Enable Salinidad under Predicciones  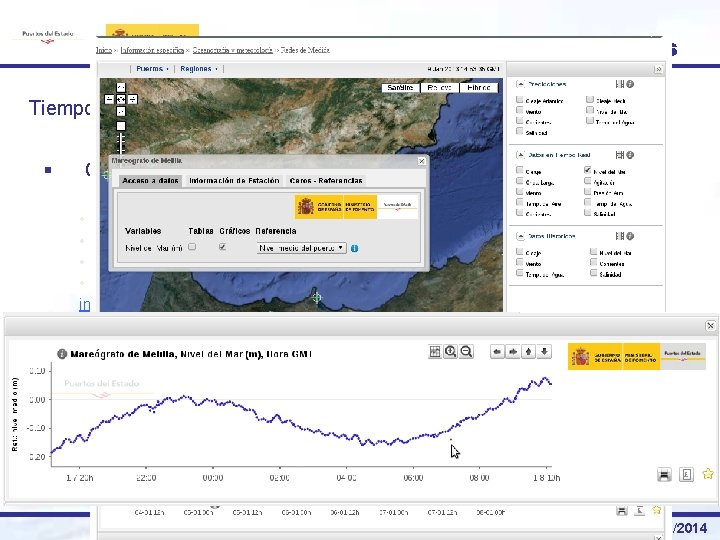519,131
